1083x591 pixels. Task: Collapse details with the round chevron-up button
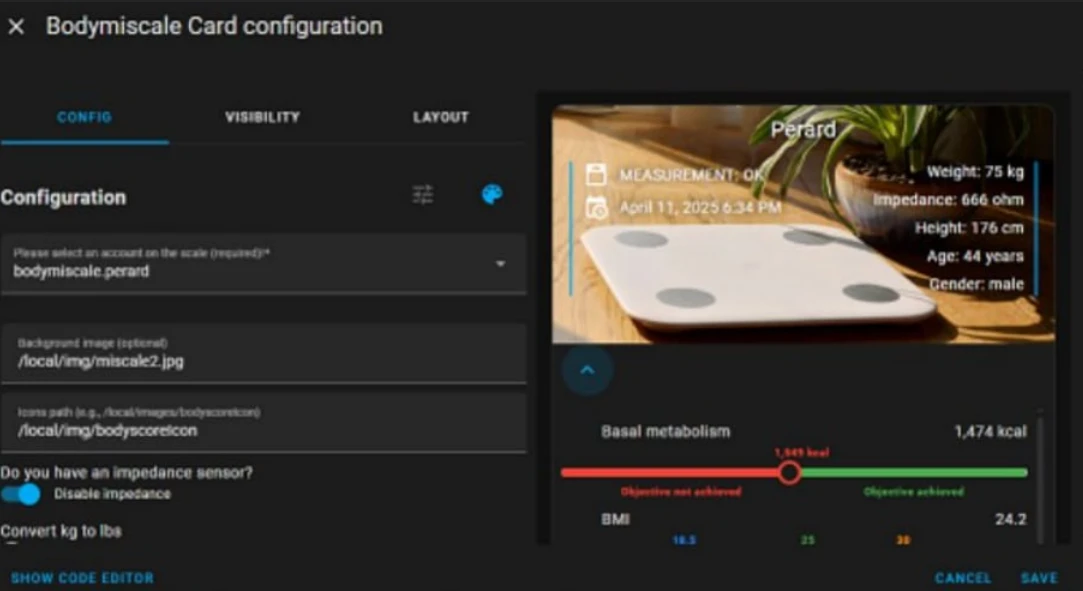coord(587,370)
